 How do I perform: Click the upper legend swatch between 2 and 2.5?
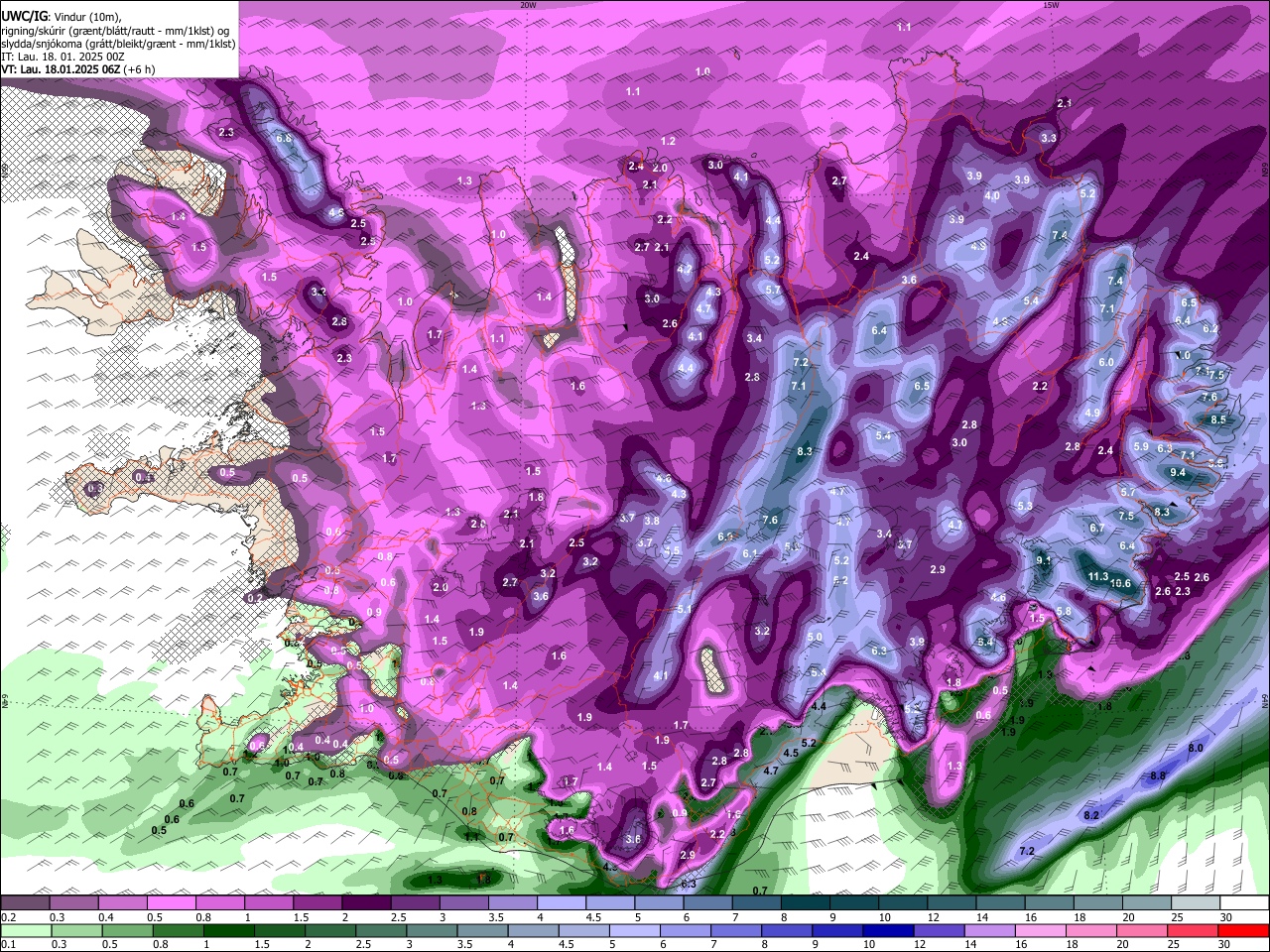[366, 902]
